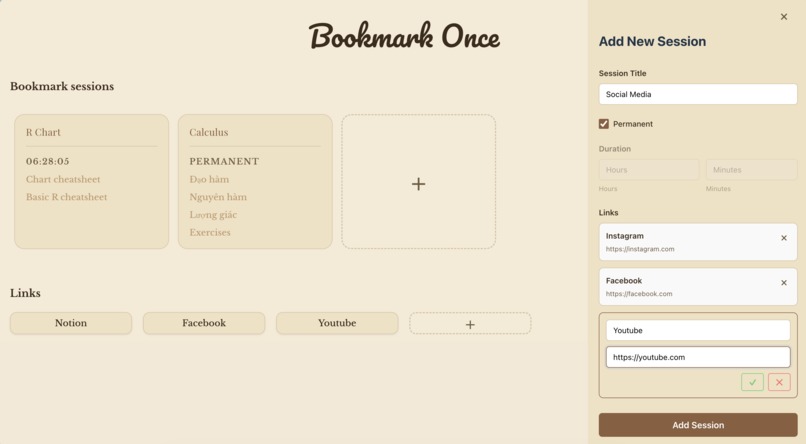Click the Hours duration field
This screenshot has width=806, height=444.
tap(649, 170)
